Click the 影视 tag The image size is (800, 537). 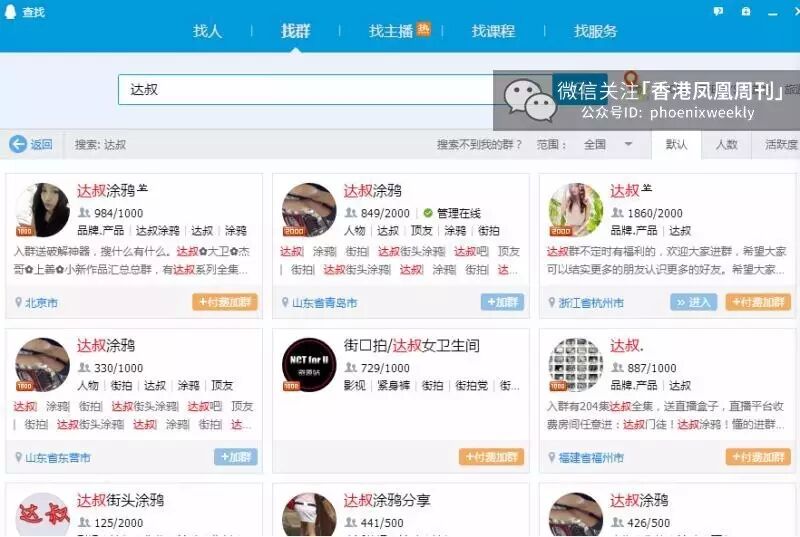355,386
